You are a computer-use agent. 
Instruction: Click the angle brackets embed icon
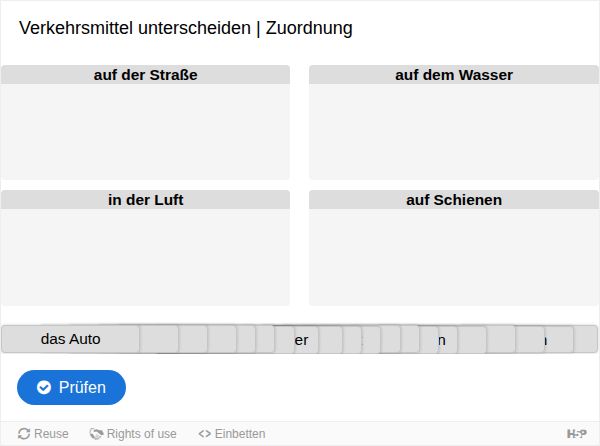205,434
